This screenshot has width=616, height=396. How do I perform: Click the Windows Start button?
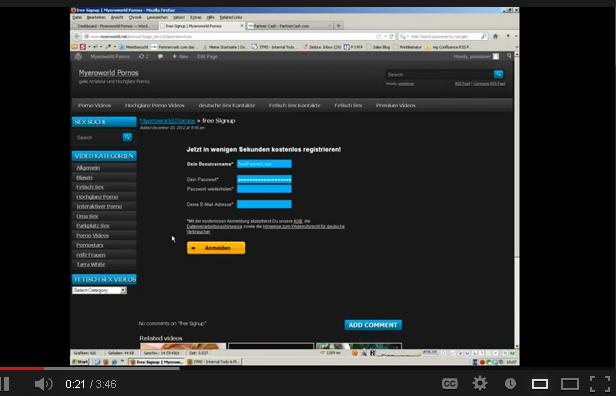[80, 362]
